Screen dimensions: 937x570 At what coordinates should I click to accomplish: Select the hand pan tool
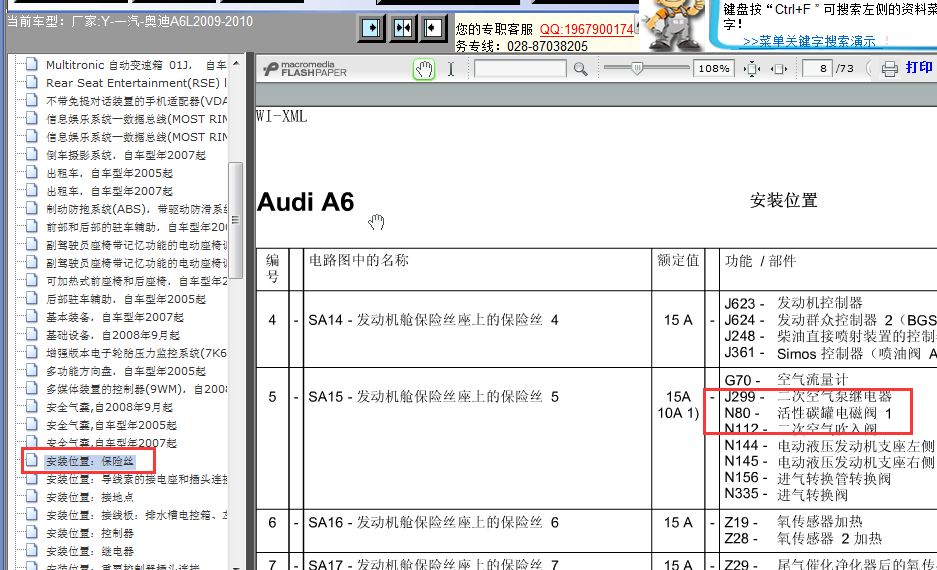[x=424, y=69]
